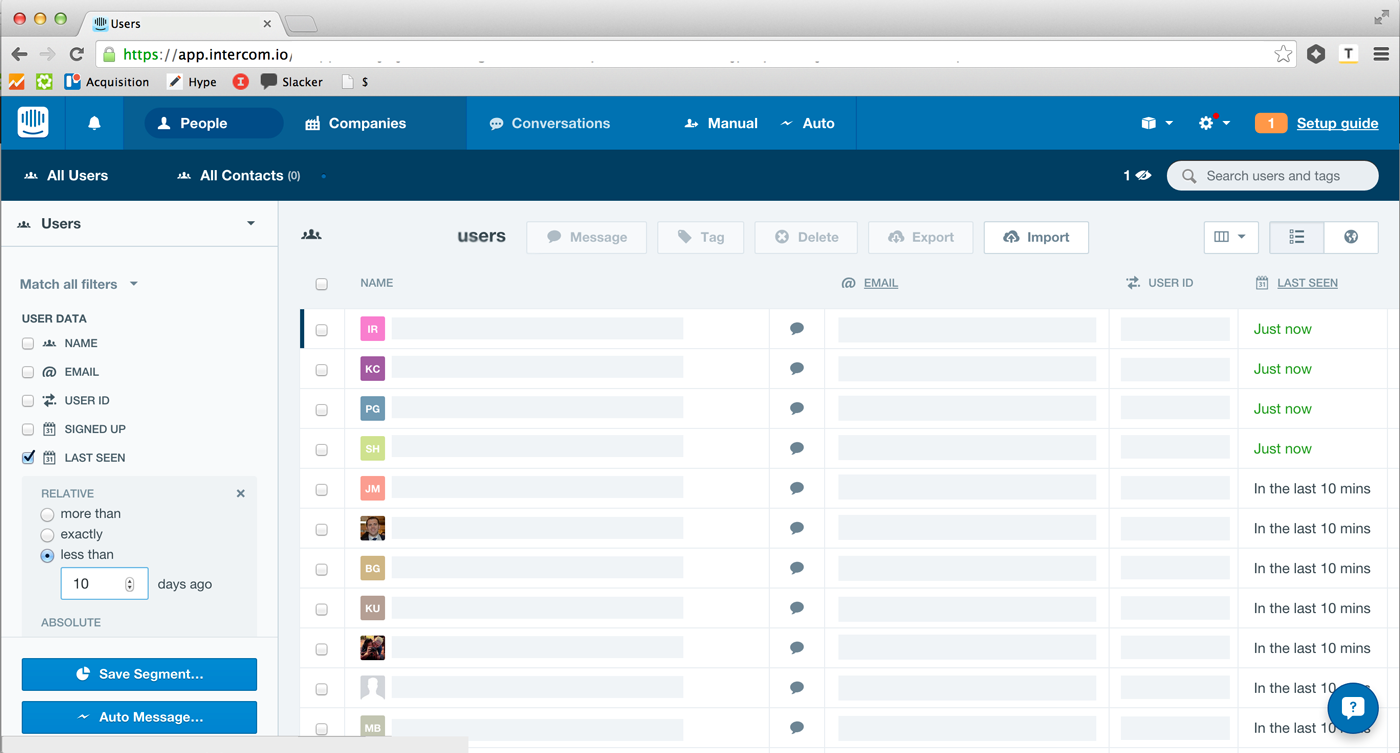This screenshot has height=753, width=1400.
Task: Tag the selected users
Action: pyautogui.click(x=700, y=237)
